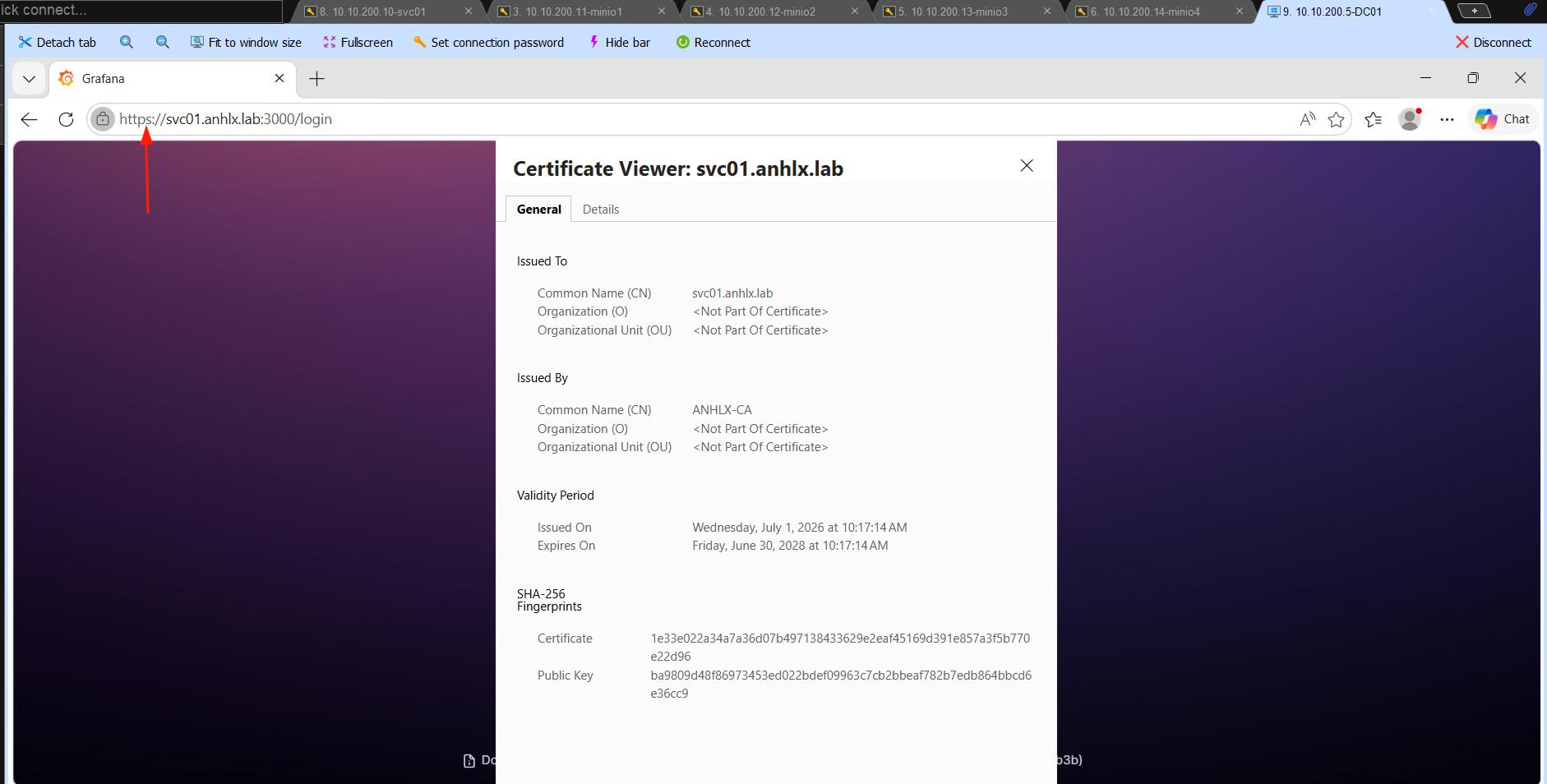Click the Reconnect button
Viewport: 1547px width, 784px height.
coord(713,42)
